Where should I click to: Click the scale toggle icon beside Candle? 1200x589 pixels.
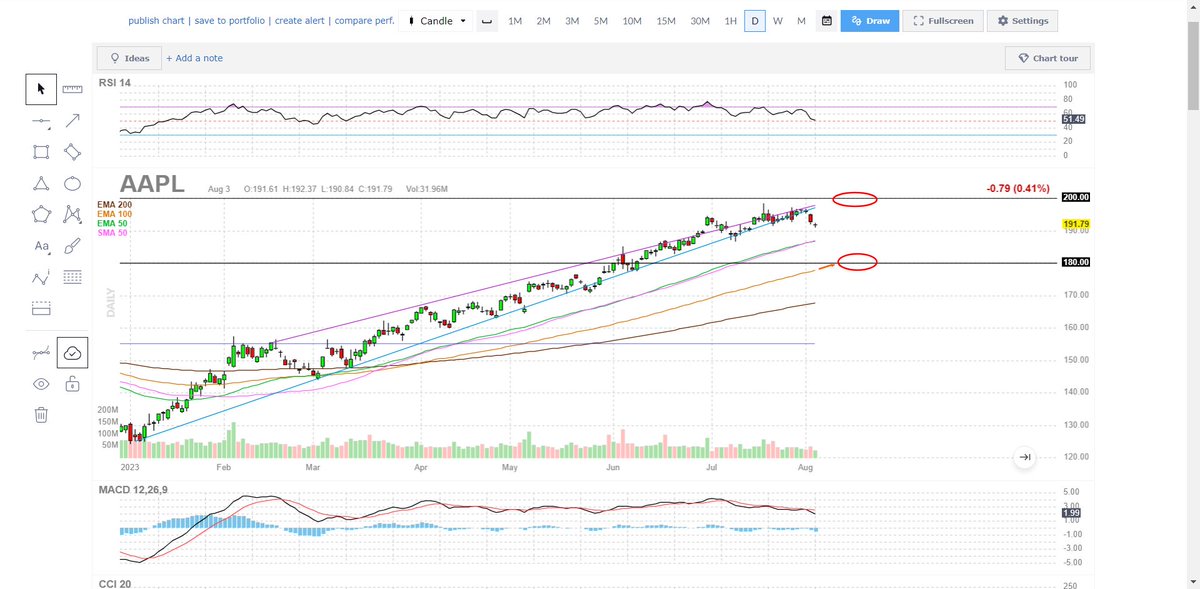coord(487,21)
